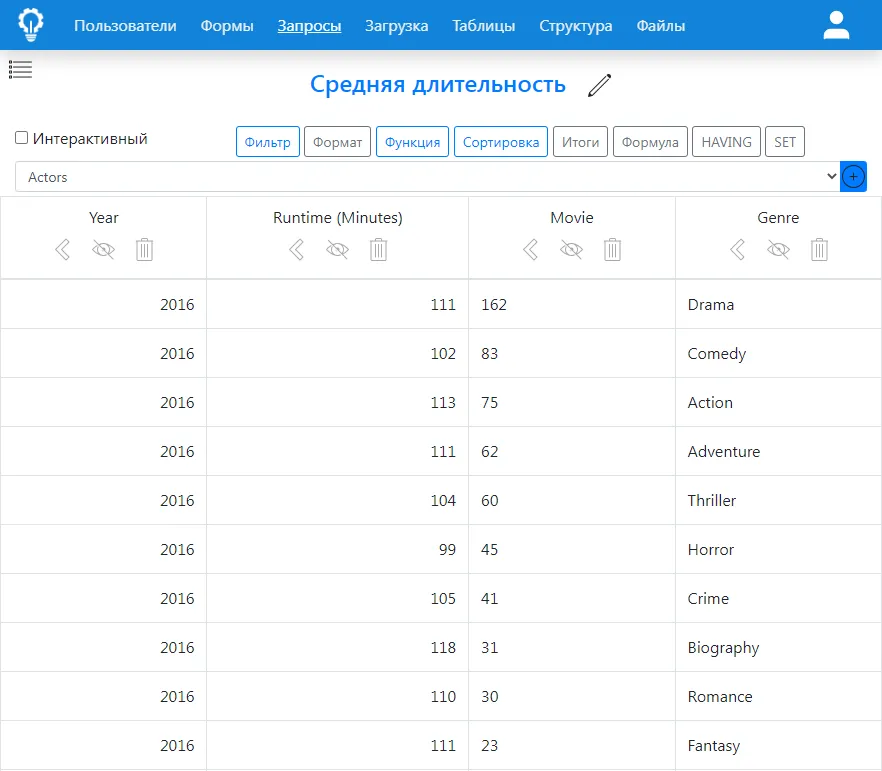The width and height of the screenshot is (882, 771).
Task: Open the Загрузка menu
Action: pos(397,26)
